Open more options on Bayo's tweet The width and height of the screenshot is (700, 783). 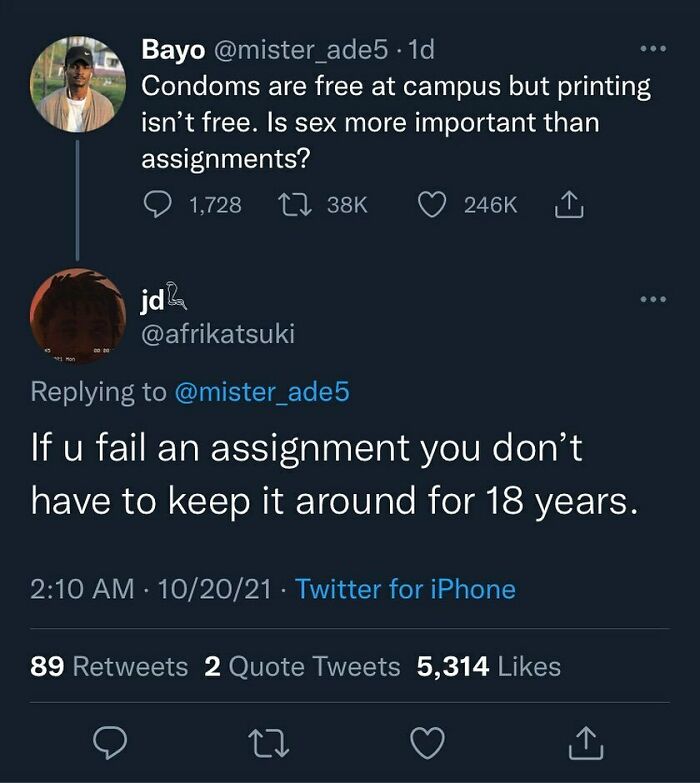pos(652,48)
